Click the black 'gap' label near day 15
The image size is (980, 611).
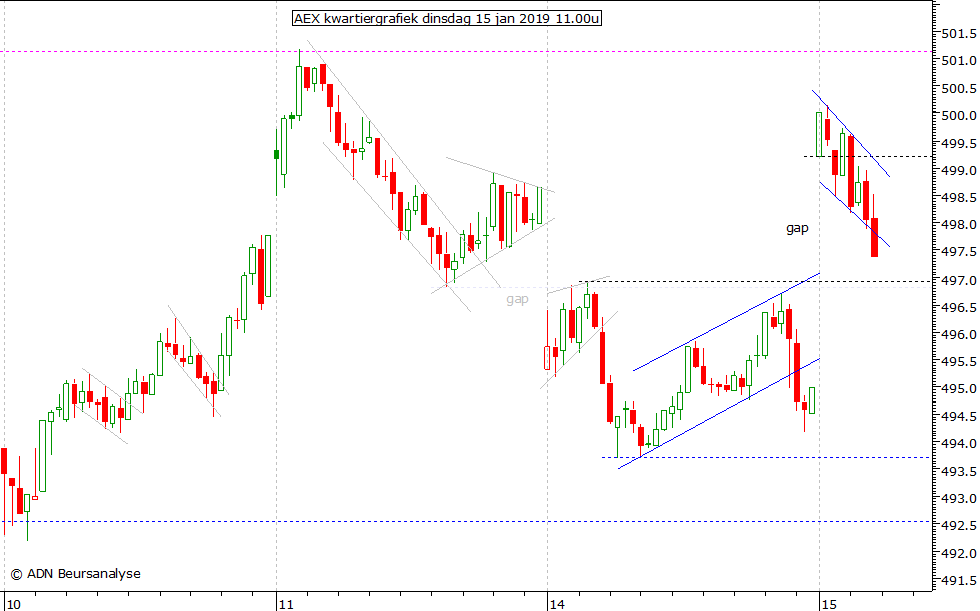click(x=797, y=228)
